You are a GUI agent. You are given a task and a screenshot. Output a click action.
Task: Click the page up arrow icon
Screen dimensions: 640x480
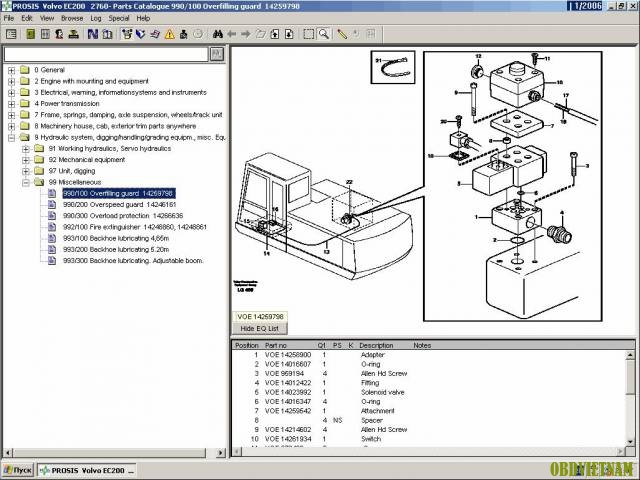pos(275,34)
